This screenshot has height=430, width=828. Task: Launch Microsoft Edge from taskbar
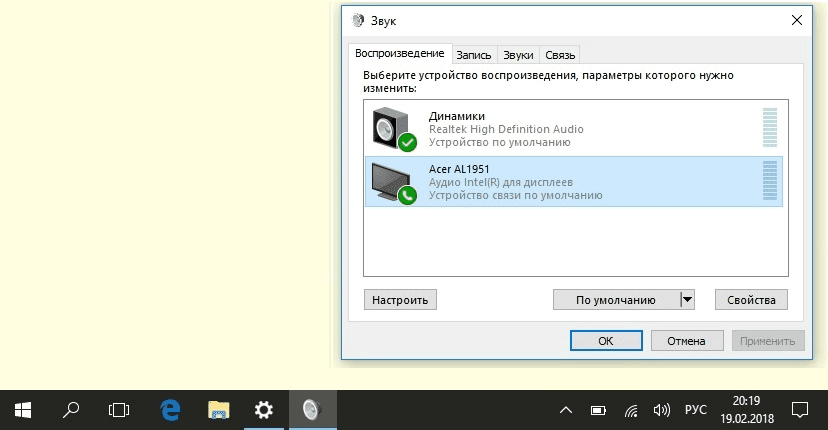170,409
